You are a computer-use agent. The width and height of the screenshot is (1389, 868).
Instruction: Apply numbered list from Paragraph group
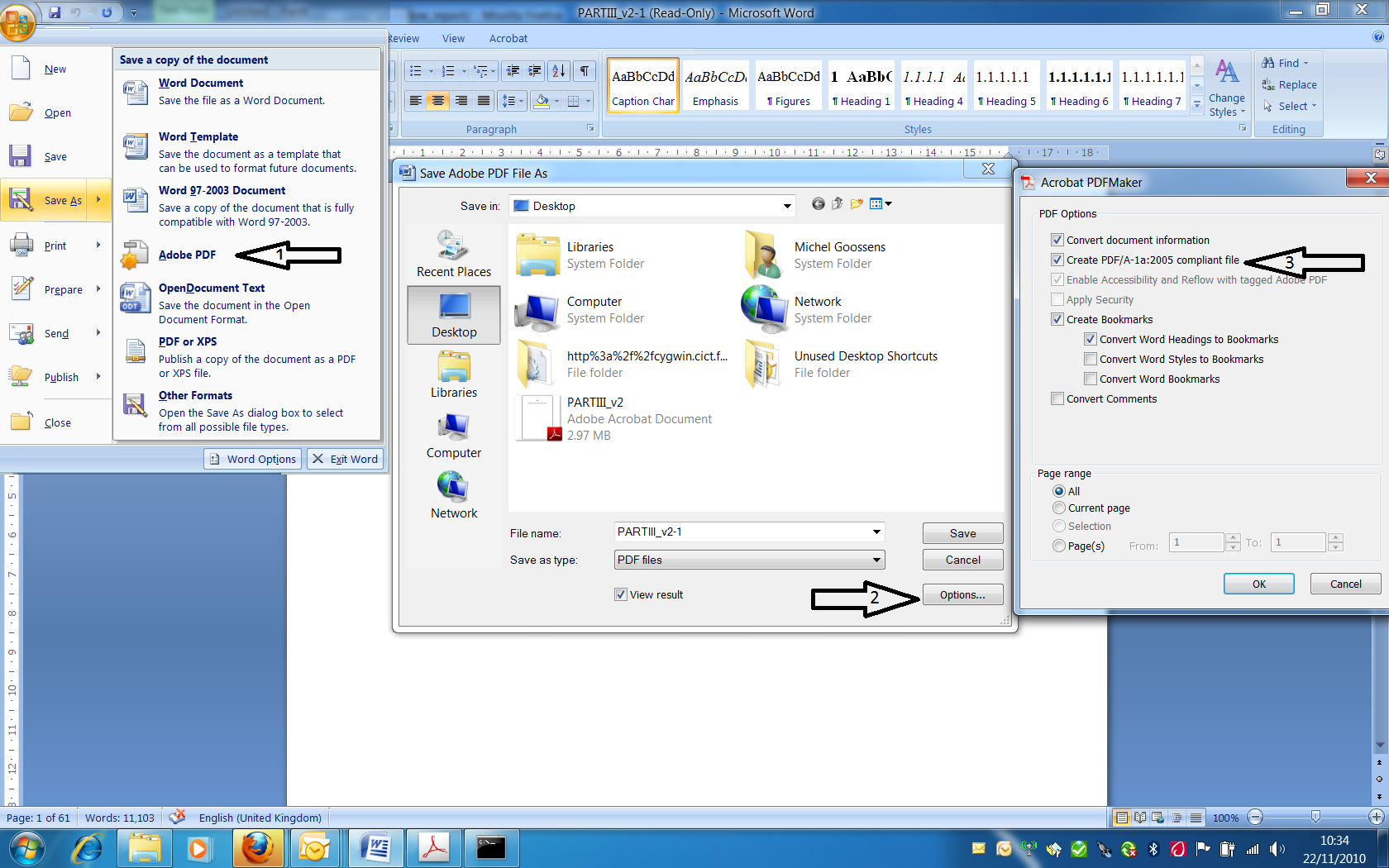[x=448, y=71]
